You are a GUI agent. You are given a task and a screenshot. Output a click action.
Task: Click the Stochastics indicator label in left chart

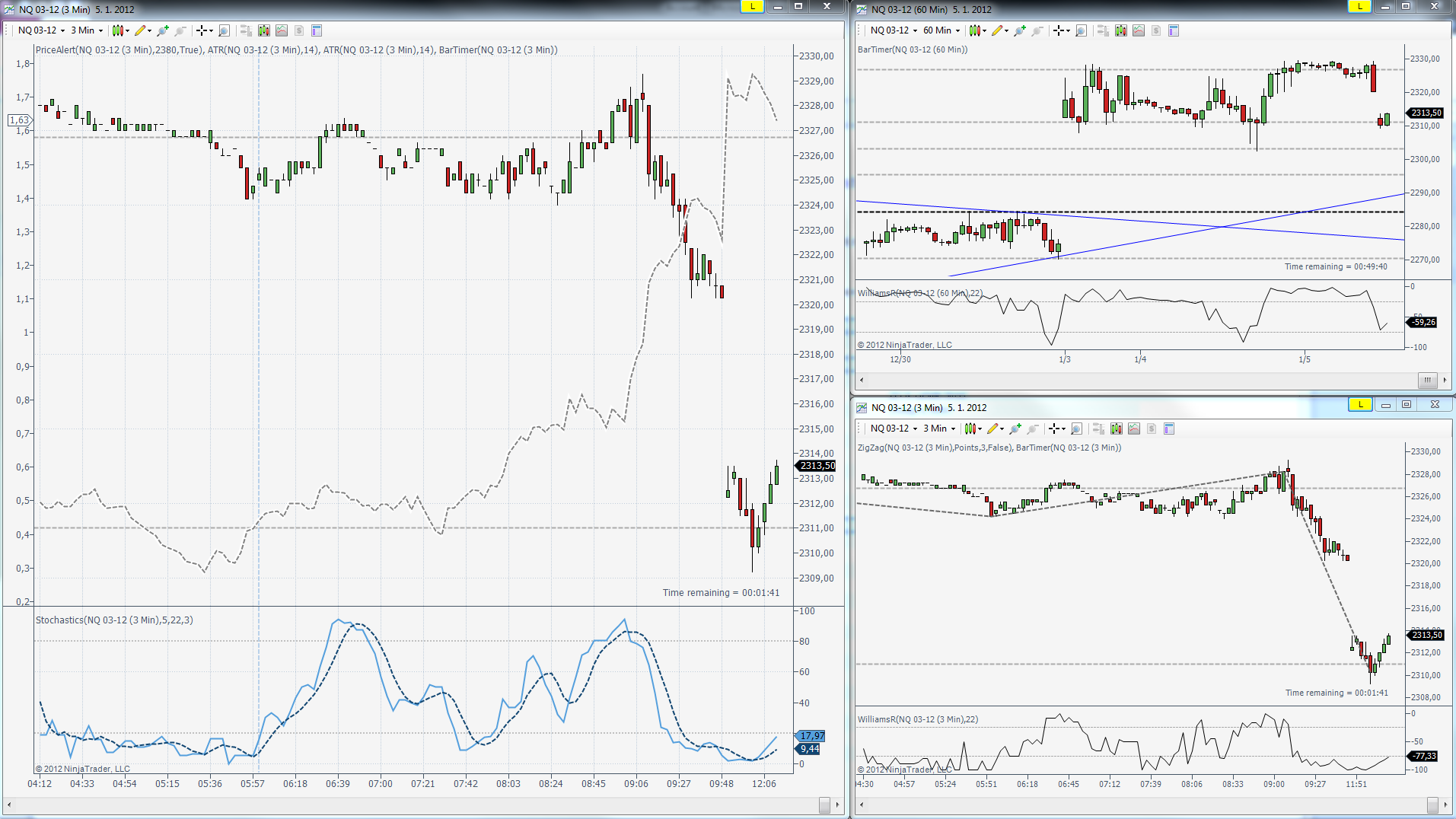(x=114, y=620)
